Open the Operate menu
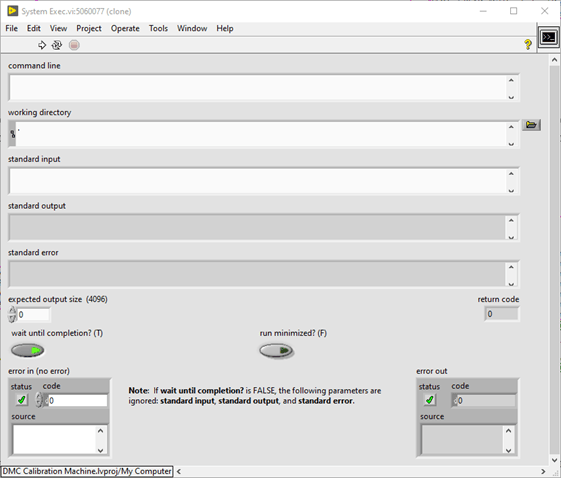 pos(125,29)
